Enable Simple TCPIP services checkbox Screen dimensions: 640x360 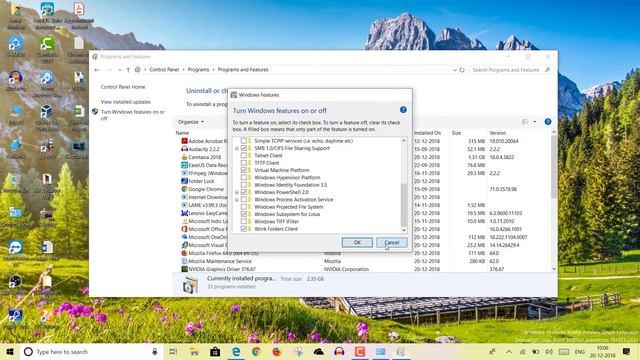click(244, 141)
